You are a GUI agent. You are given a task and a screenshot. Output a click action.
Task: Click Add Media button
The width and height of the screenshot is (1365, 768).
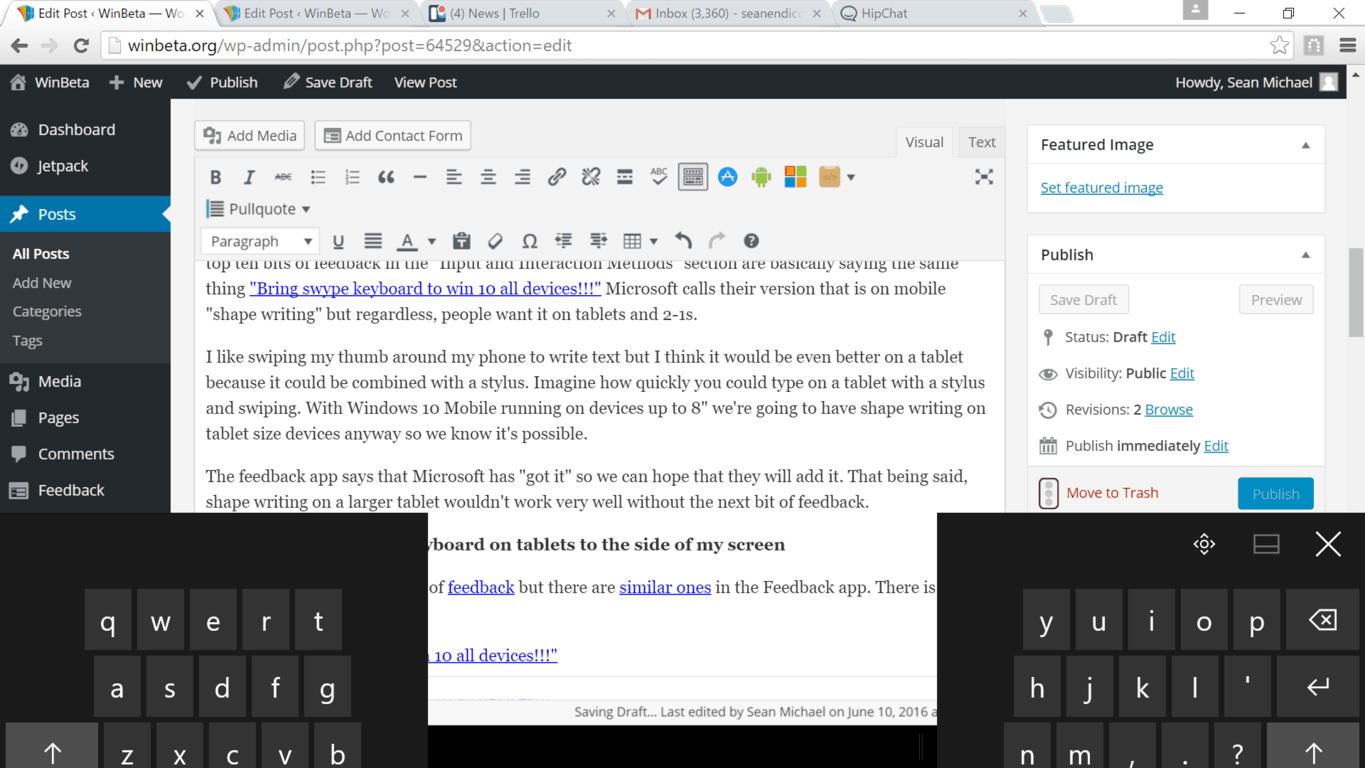(x=250, y=135)
